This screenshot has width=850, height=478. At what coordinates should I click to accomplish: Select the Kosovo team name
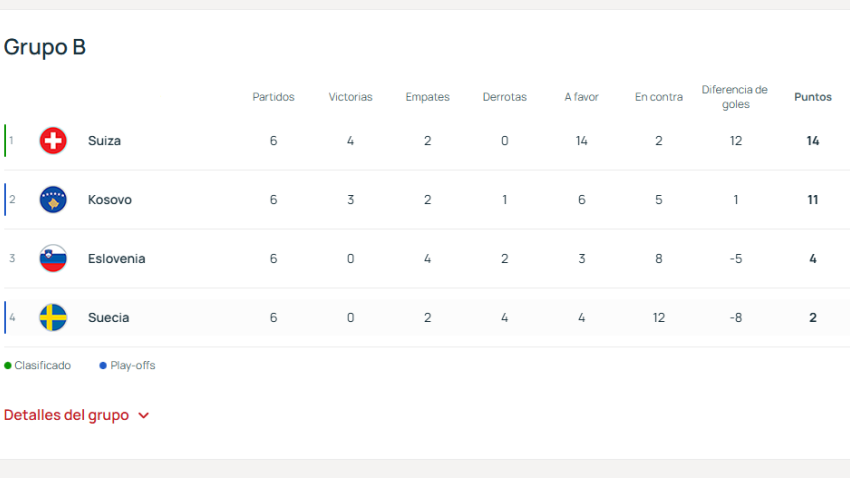tap(110, 200)
